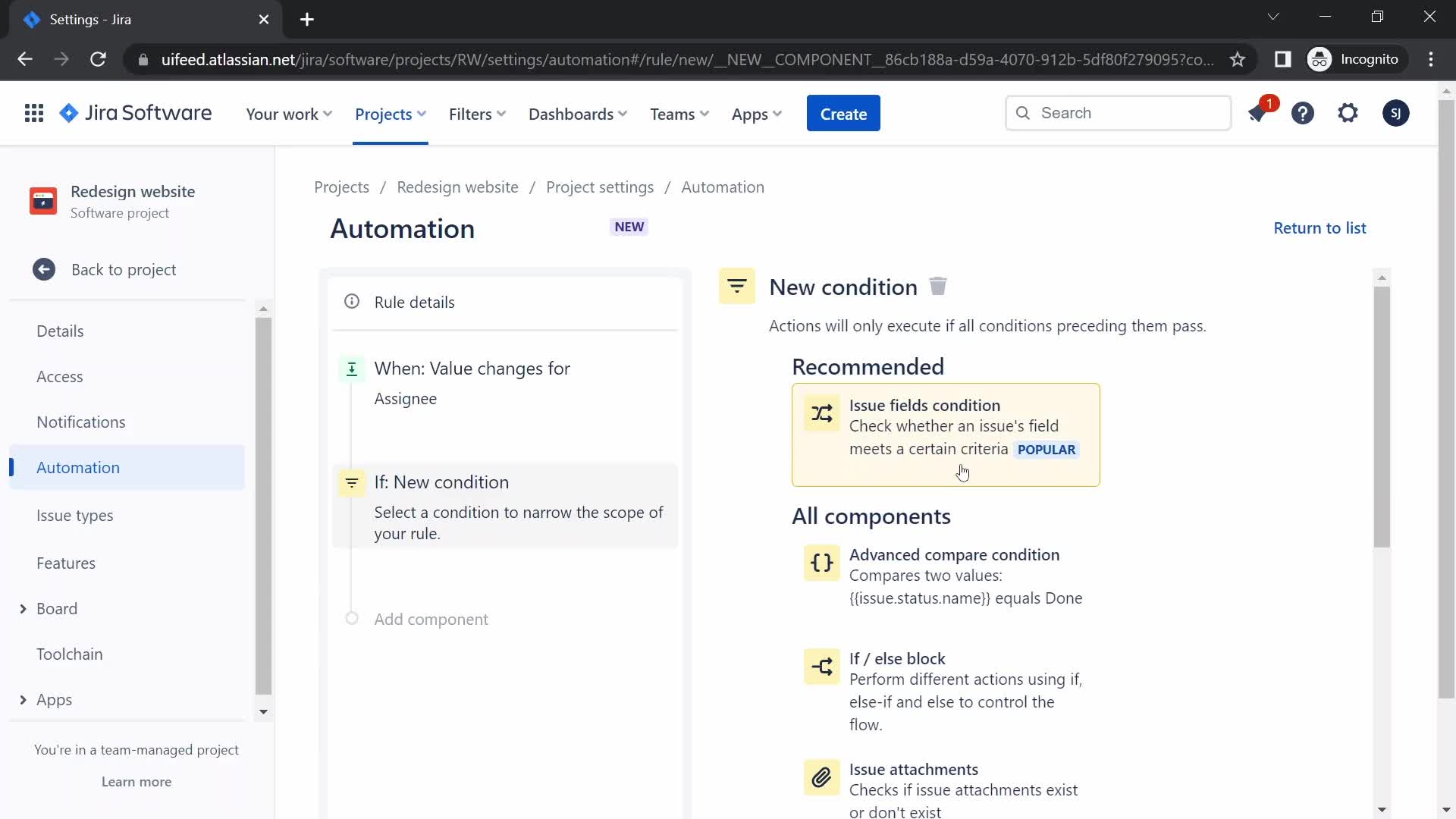Click the Issue attachments icon

820,778
